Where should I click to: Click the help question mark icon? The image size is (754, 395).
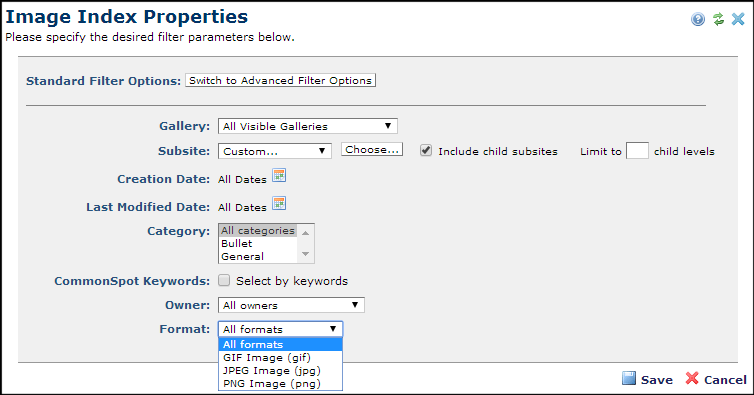(698, 19)
